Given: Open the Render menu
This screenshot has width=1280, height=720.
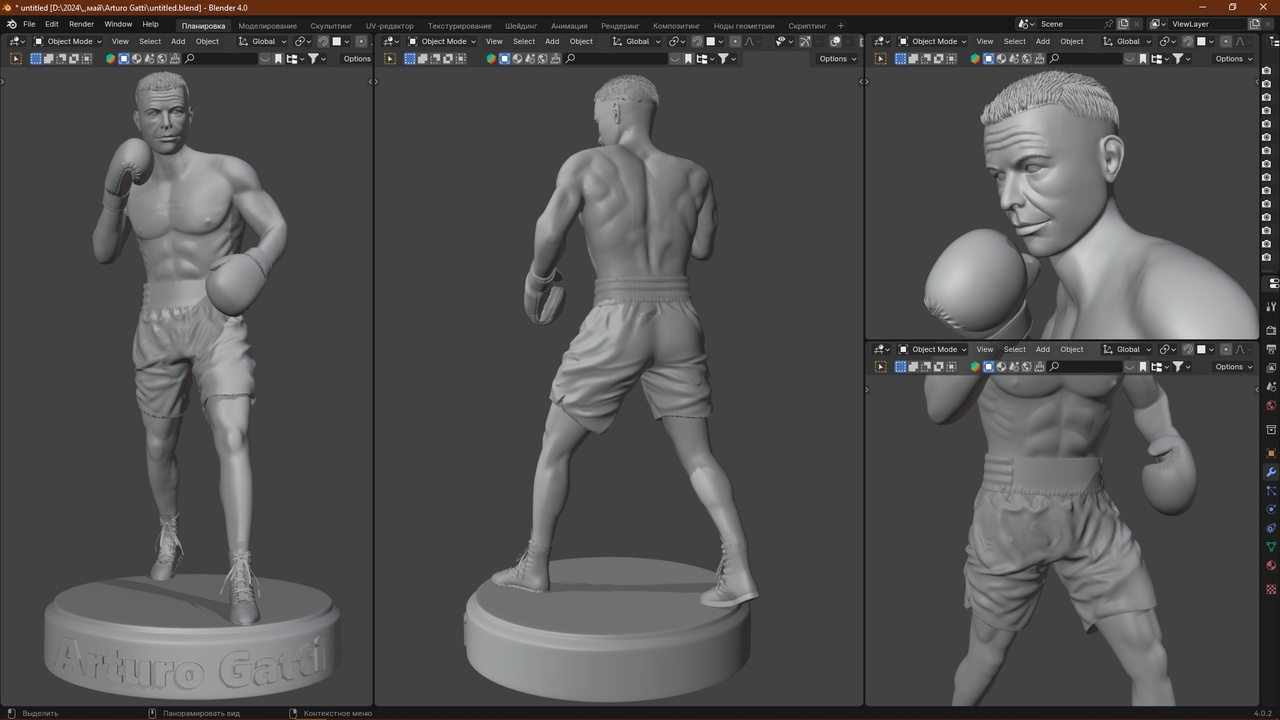Looking at the screenshot, I should coord(82,24).
